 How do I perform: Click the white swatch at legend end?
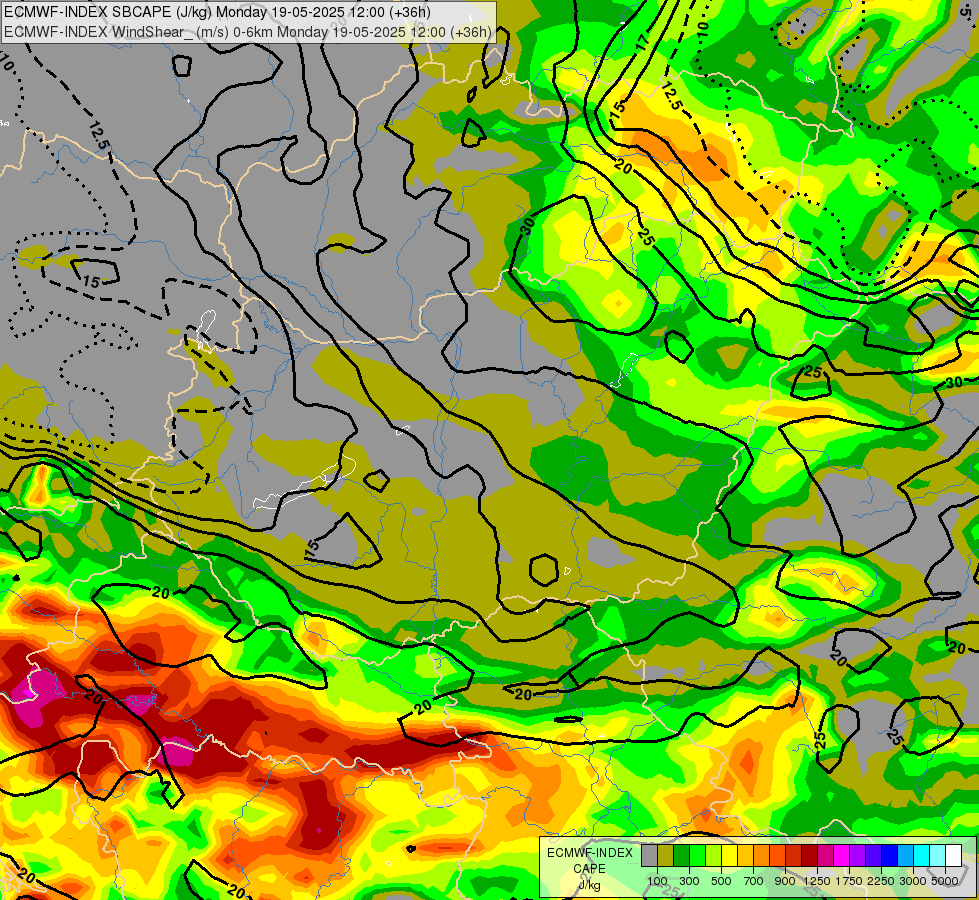tap(953, 856)
